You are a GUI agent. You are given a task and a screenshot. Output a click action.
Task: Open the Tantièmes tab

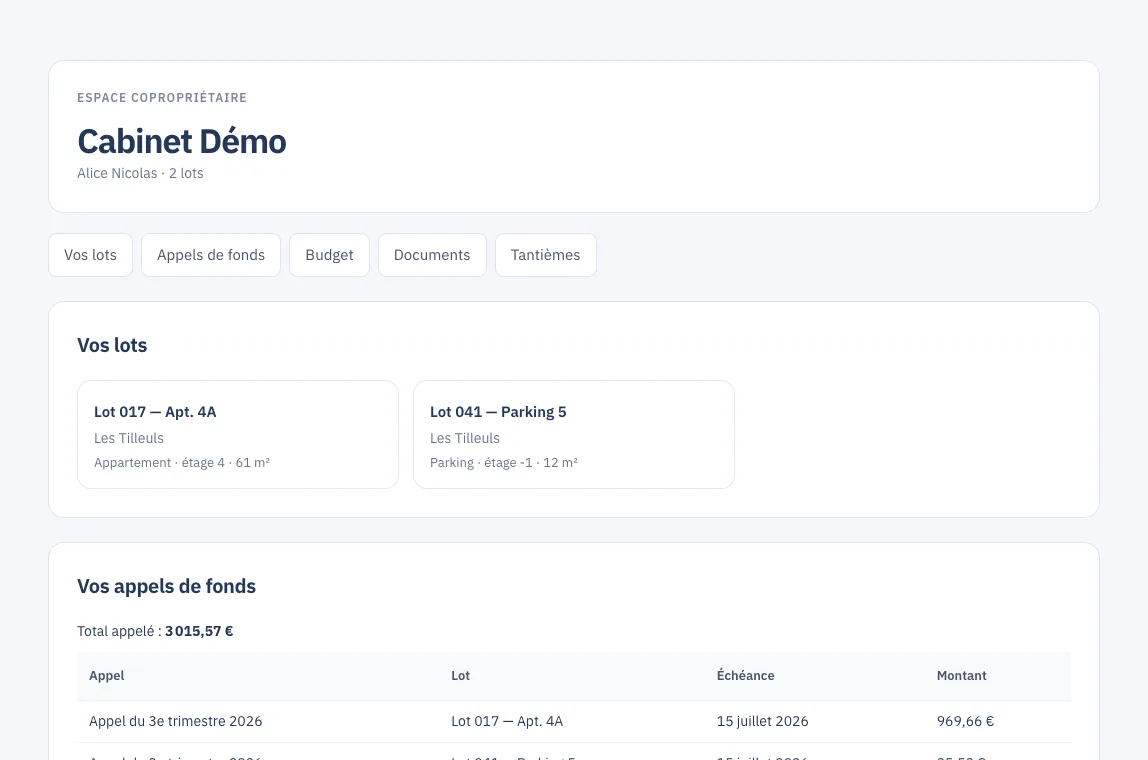click(x=545, y=255)
